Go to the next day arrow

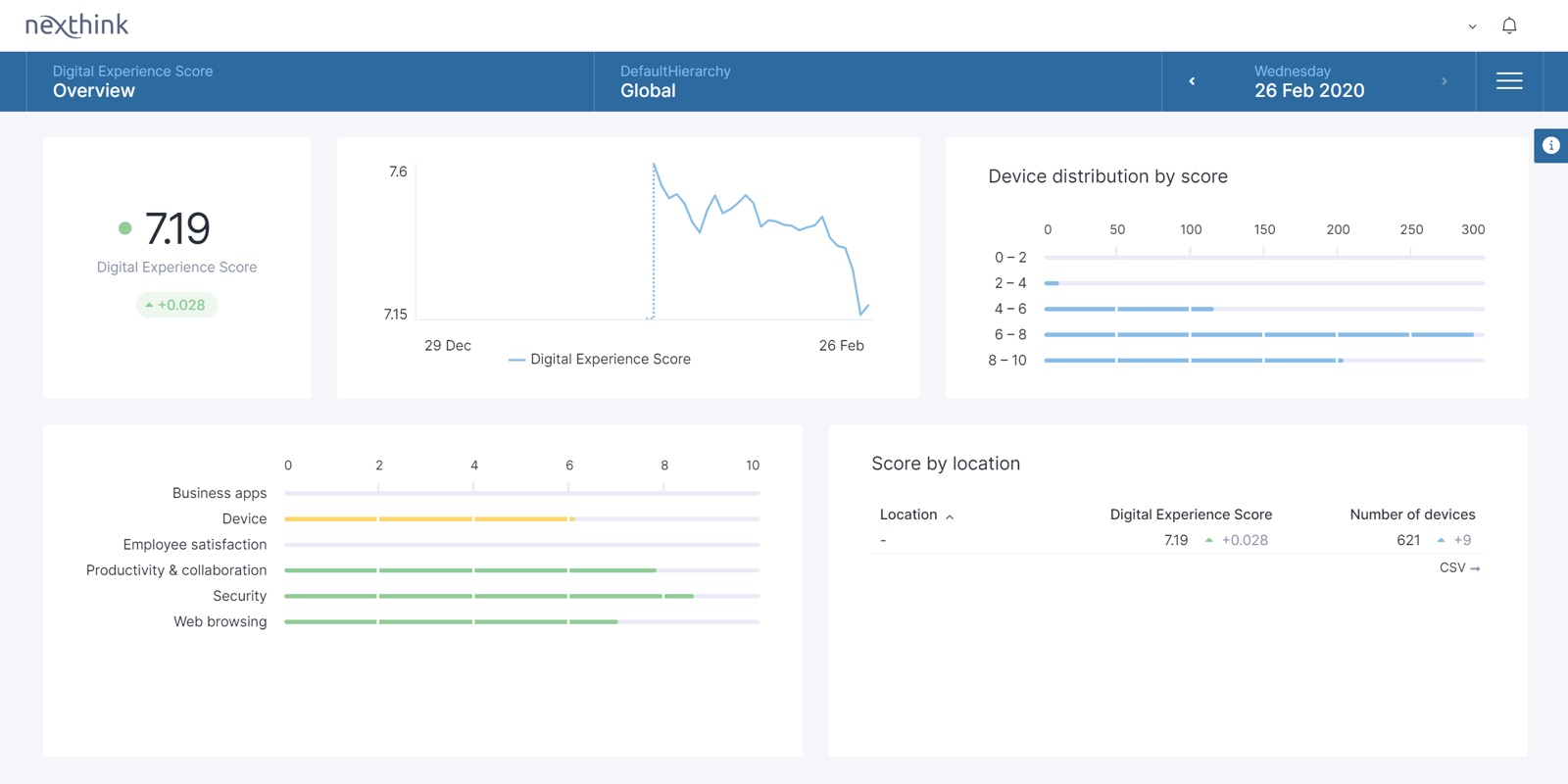pos(1444,81)
